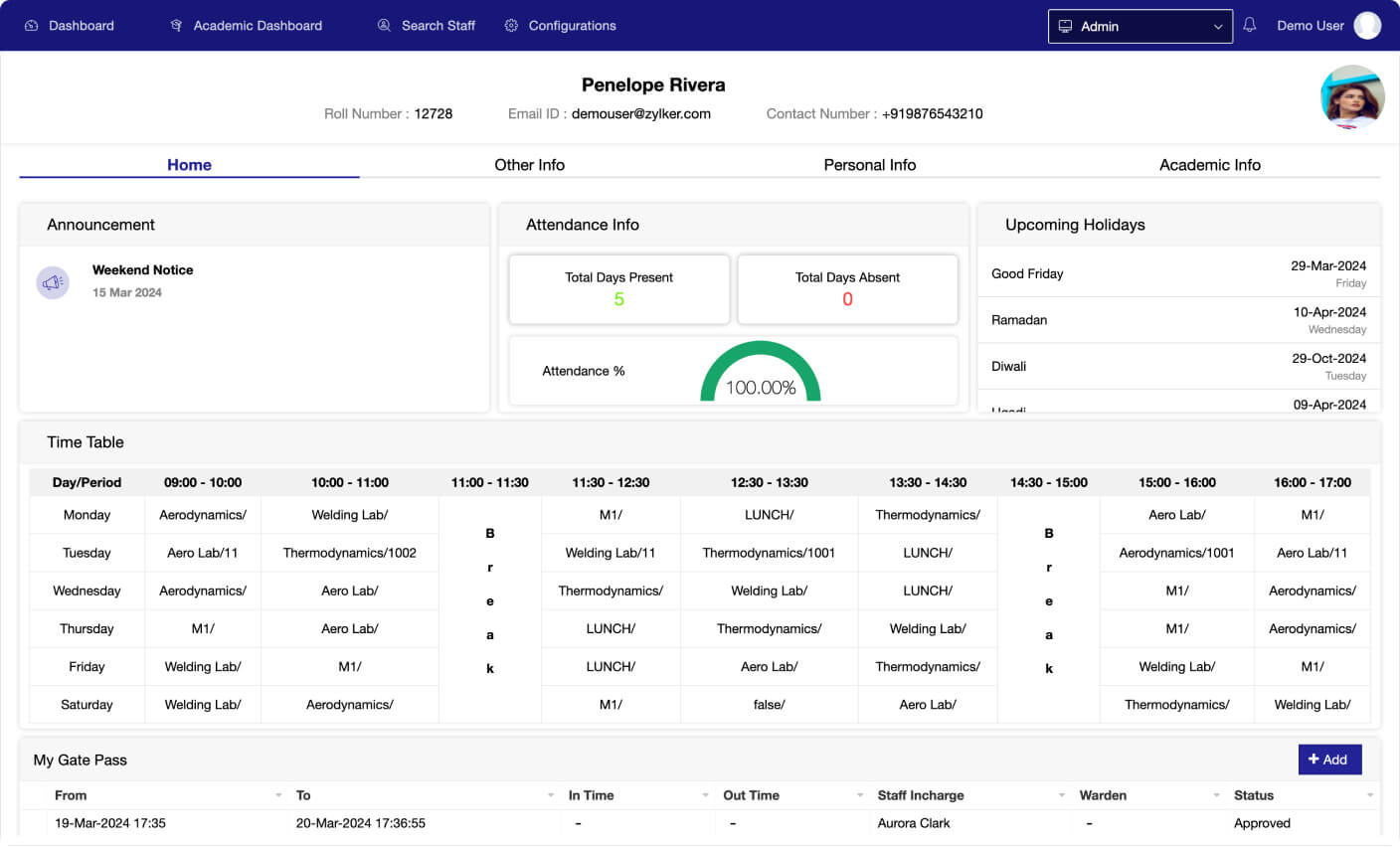Open the Admin role dropdown
Viewport: 1400px width, 847px height.
click(1139, 27)
